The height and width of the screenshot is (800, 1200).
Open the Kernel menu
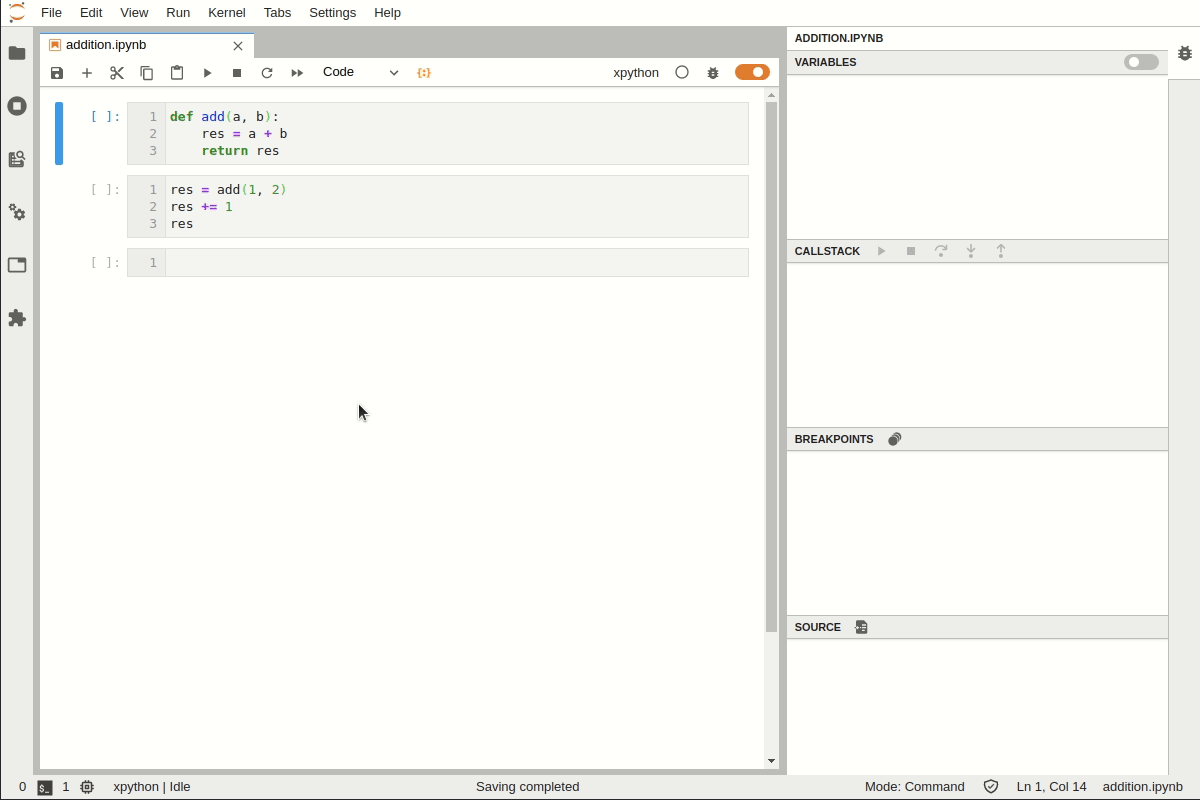pyautogui.click(x=226, y=12)
